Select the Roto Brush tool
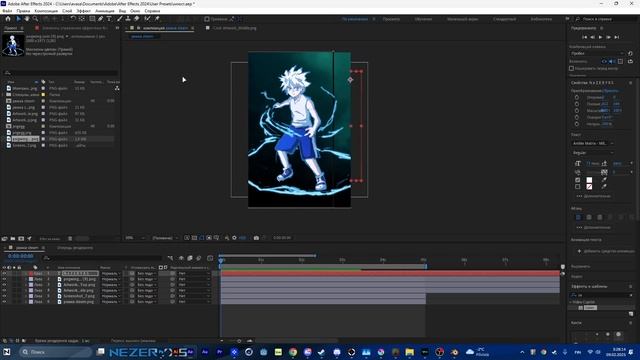640x360 pixels. (x=147, y=19)
